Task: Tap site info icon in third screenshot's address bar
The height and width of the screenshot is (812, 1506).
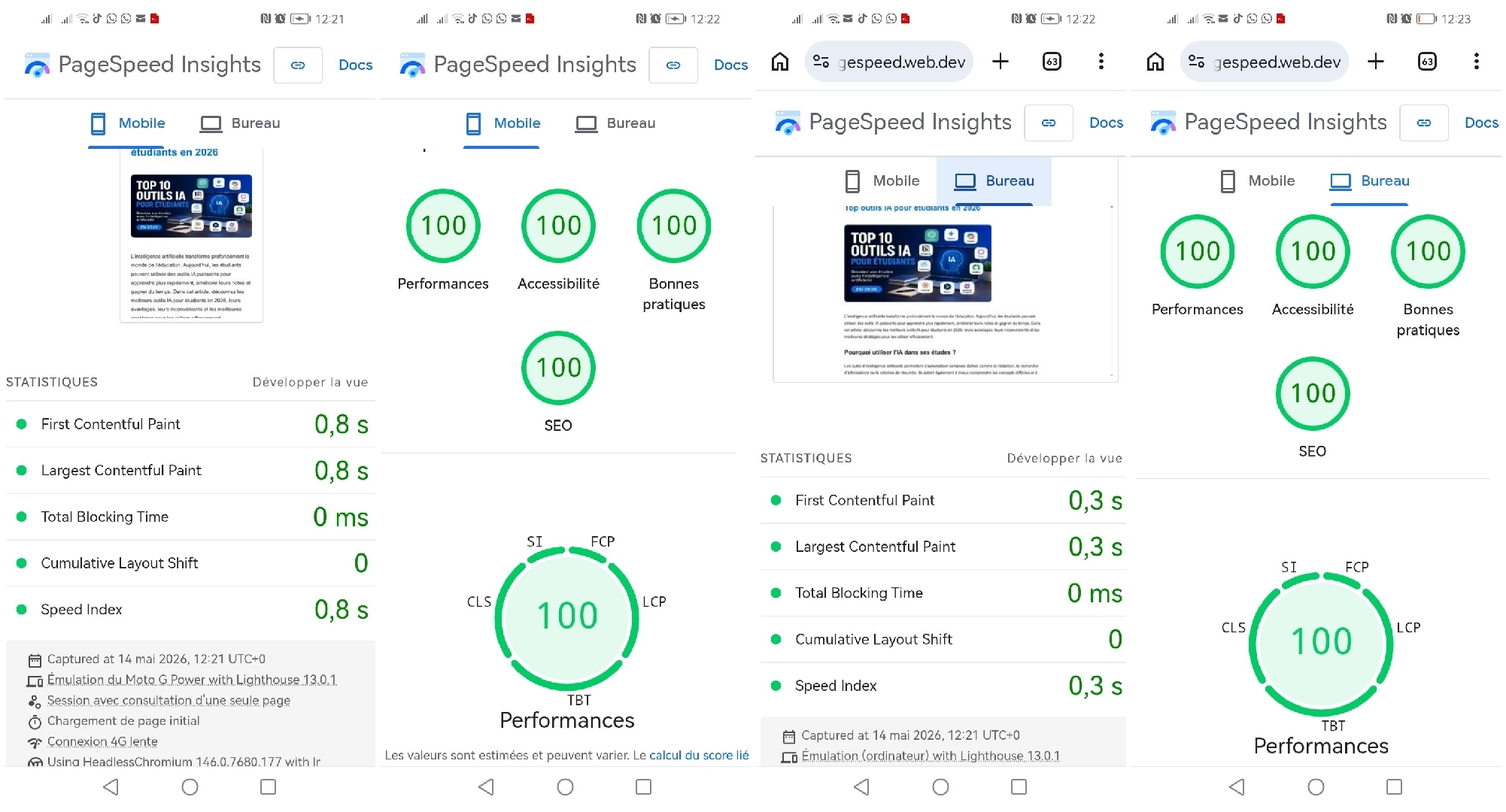Action: (821, 62)
